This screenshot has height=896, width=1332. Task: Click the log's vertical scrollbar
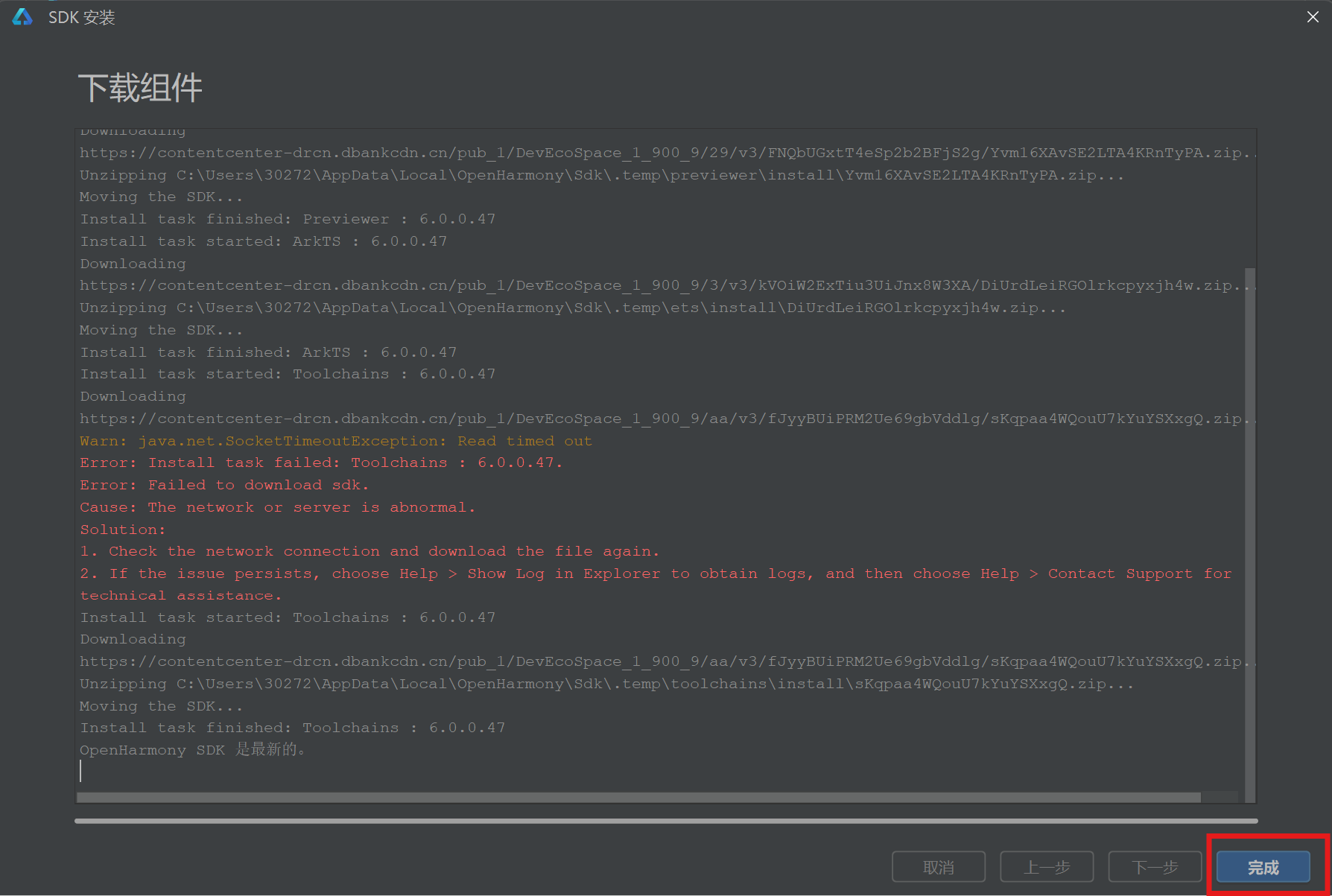coord(1250,521)
